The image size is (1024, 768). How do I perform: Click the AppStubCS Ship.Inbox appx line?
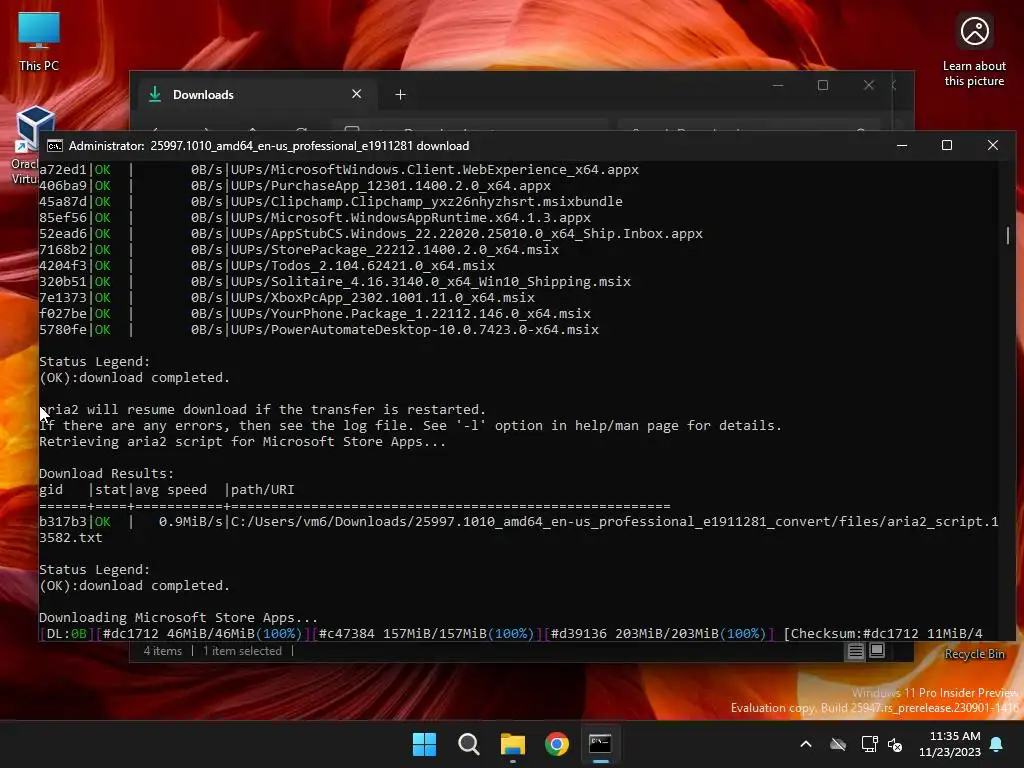pos(370,234)
